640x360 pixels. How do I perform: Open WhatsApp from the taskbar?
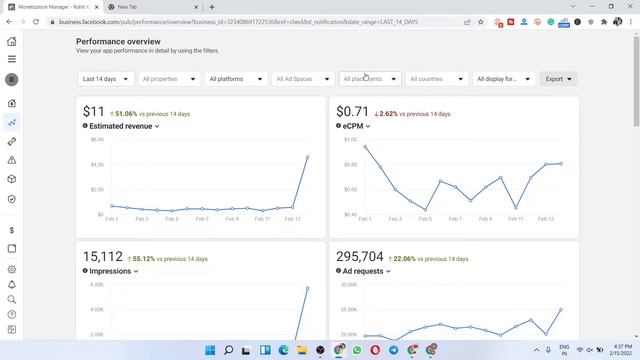tap(357, 350)
